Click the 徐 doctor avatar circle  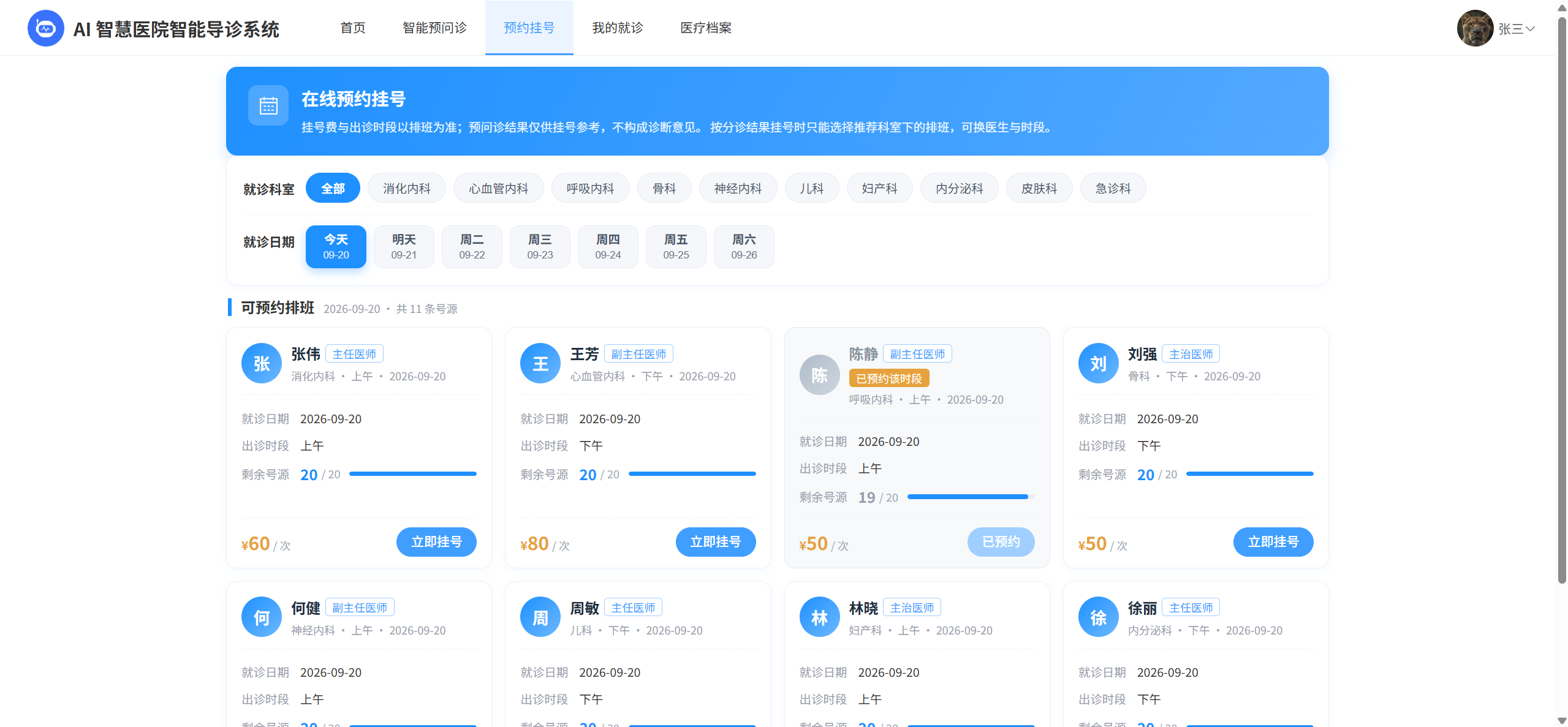click(1099, 617)
